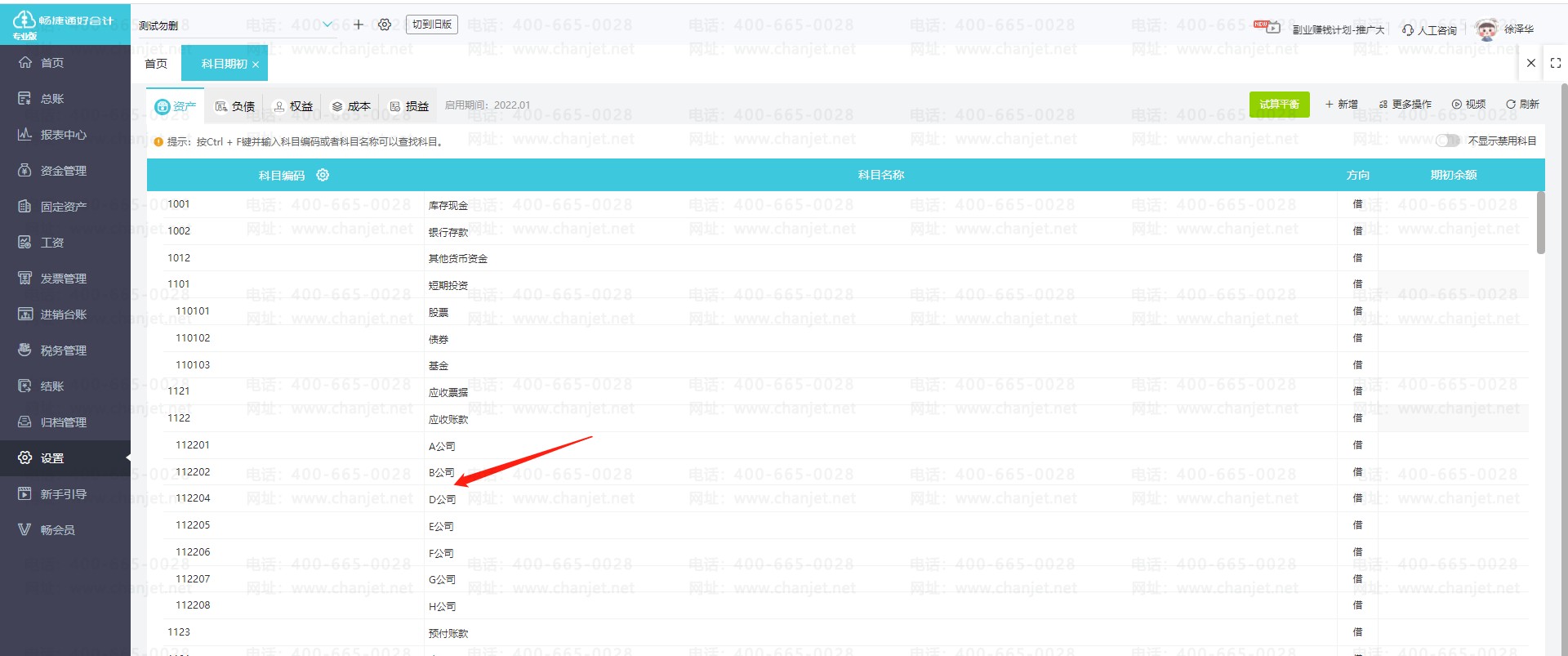
Task: Open gear settings icon in top bar
Action: pos(385,25)
